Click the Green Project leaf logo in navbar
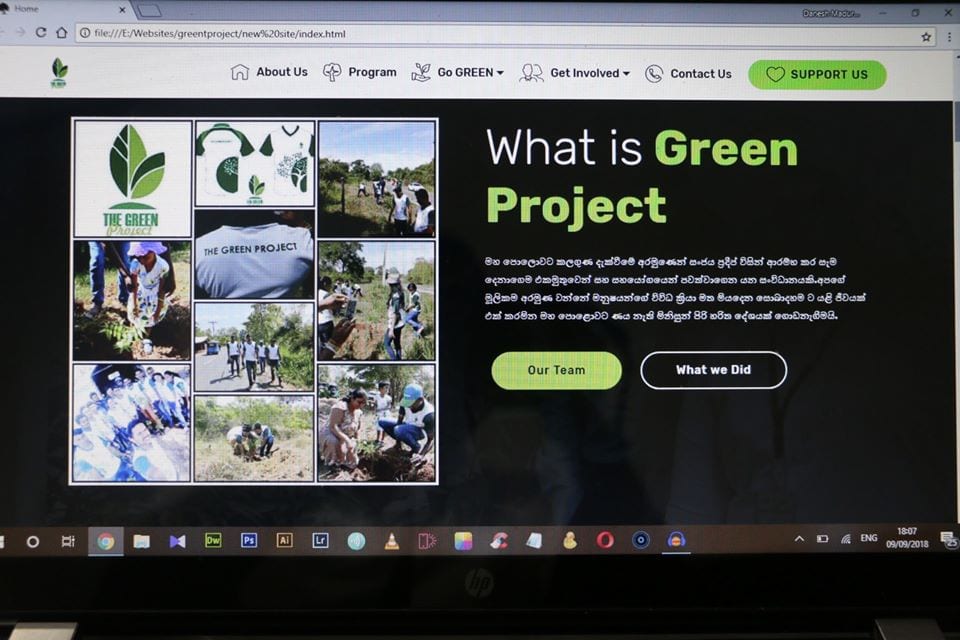Image resolution: width=960 pixels, height=640 pixels. tap(59, 72)
